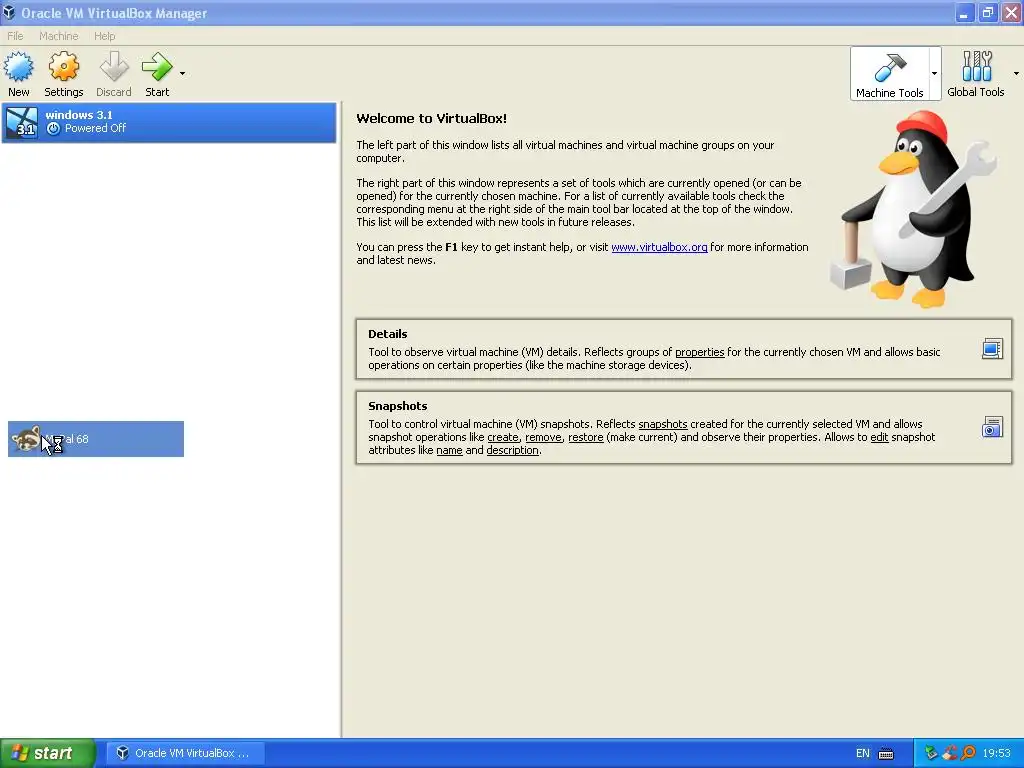This screenshot has width=1024, height=768.
Task: Click the penguin mascot image
Action: tap(914, 209)
